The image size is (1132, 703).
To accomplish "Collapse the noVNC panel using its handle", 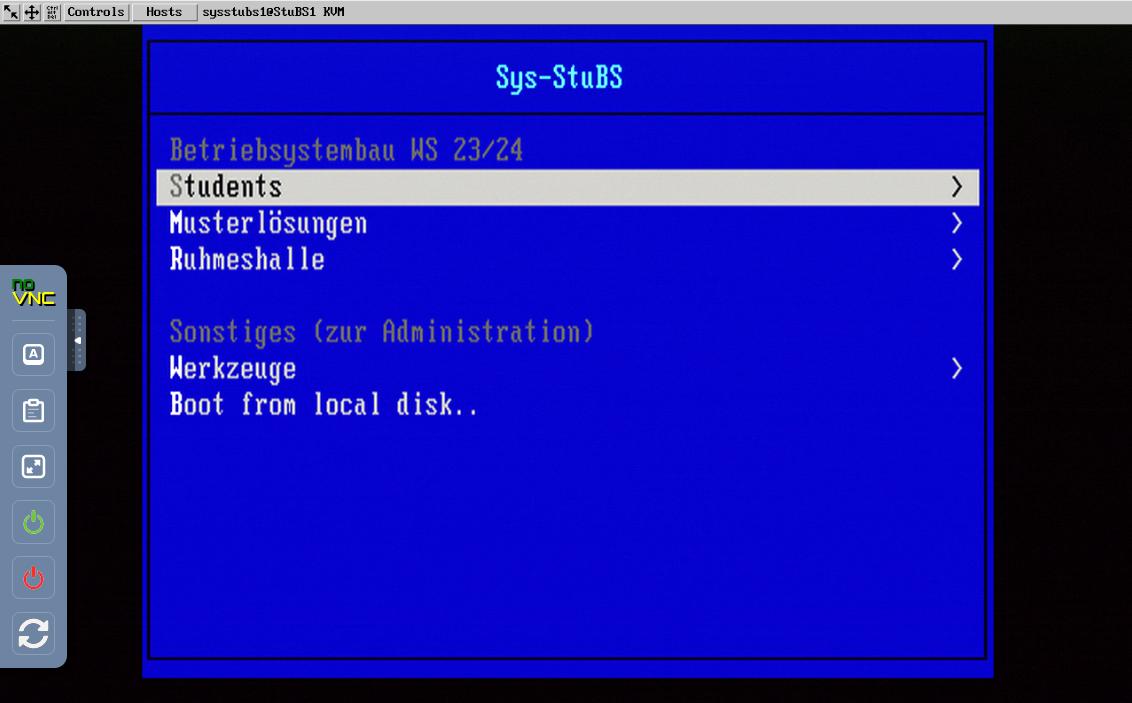I will [77, 340].
